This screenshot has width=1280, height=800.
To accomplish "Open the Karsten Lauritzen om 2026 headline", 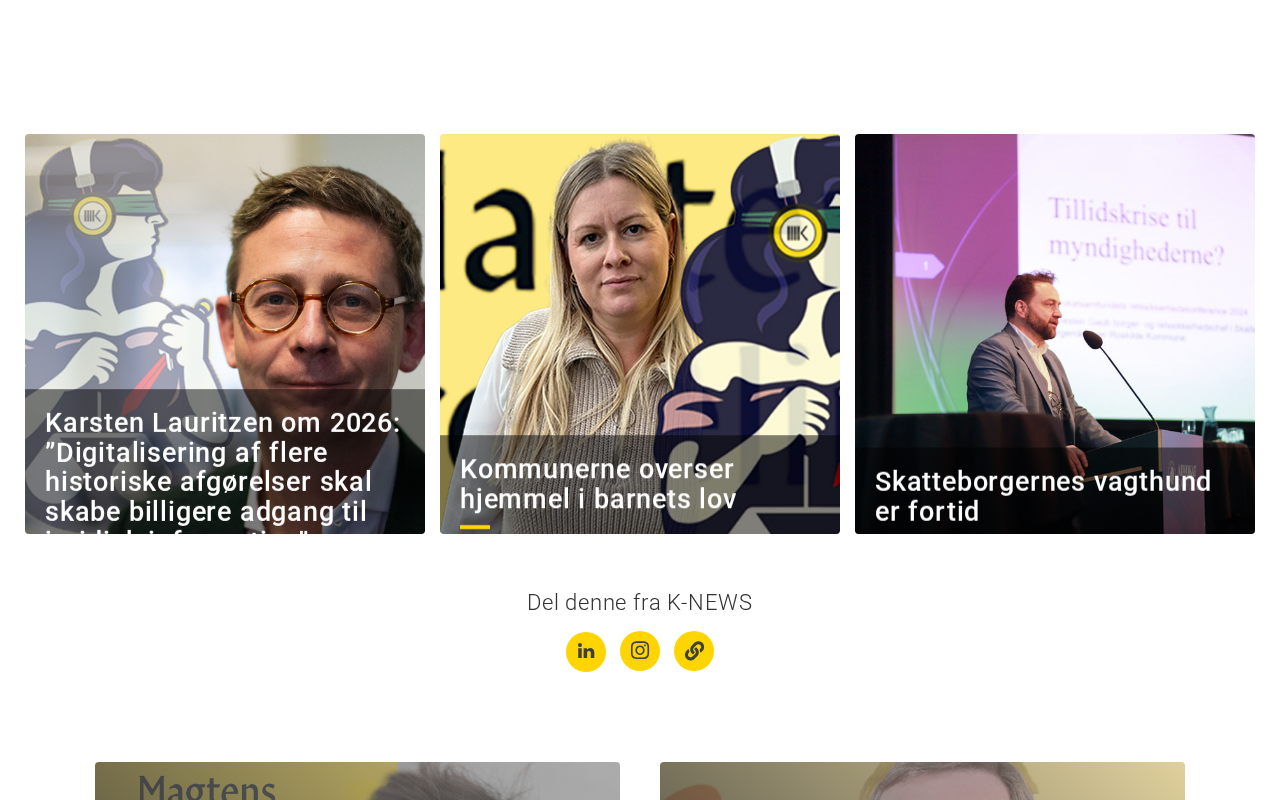I will tap(223, 468).
